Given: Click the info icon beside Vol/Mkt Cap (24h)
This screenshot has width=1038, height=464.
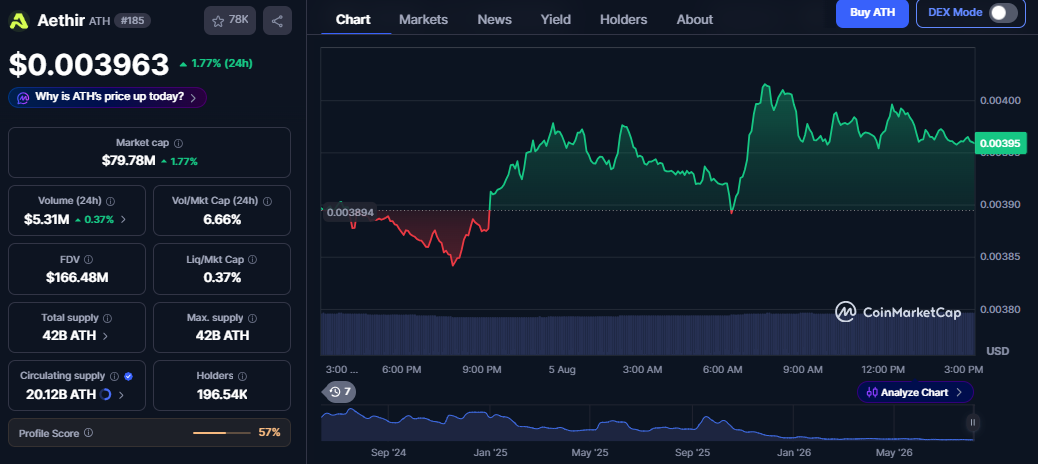Looking at the screenshot, I should pos(267,201).
